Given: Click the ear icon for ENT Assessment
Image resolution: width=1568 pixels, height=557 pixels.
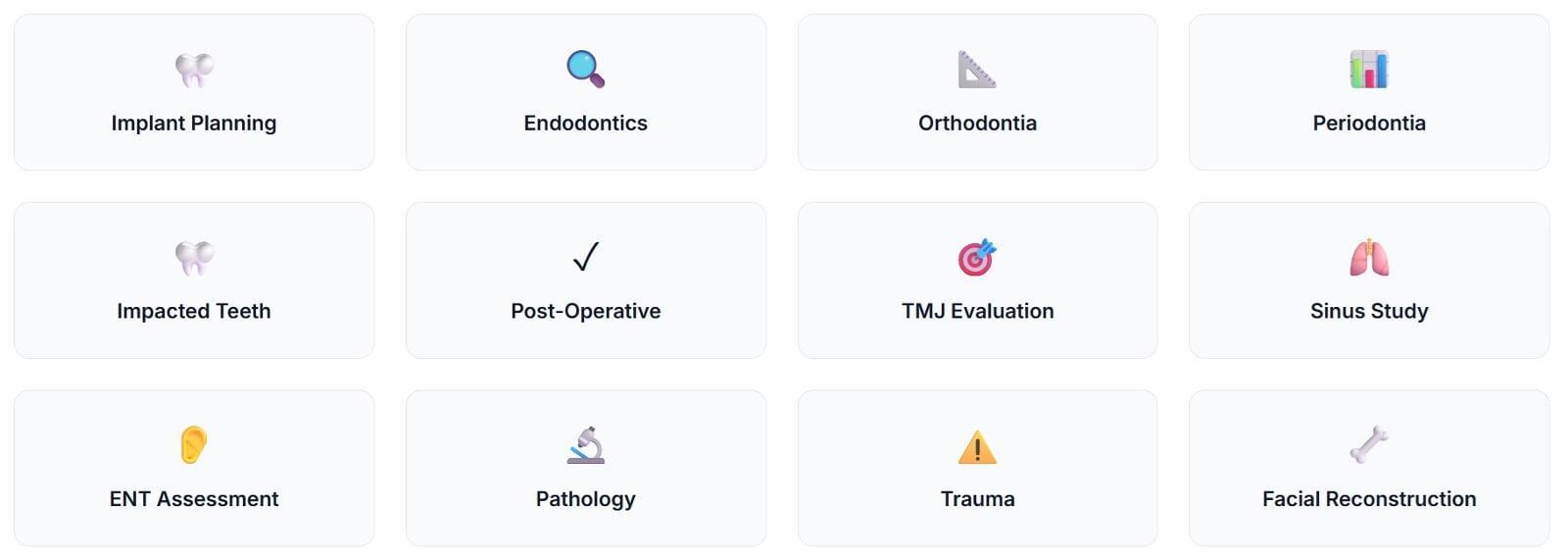Looking at the screenshot, I should click(x=194, y=445).
